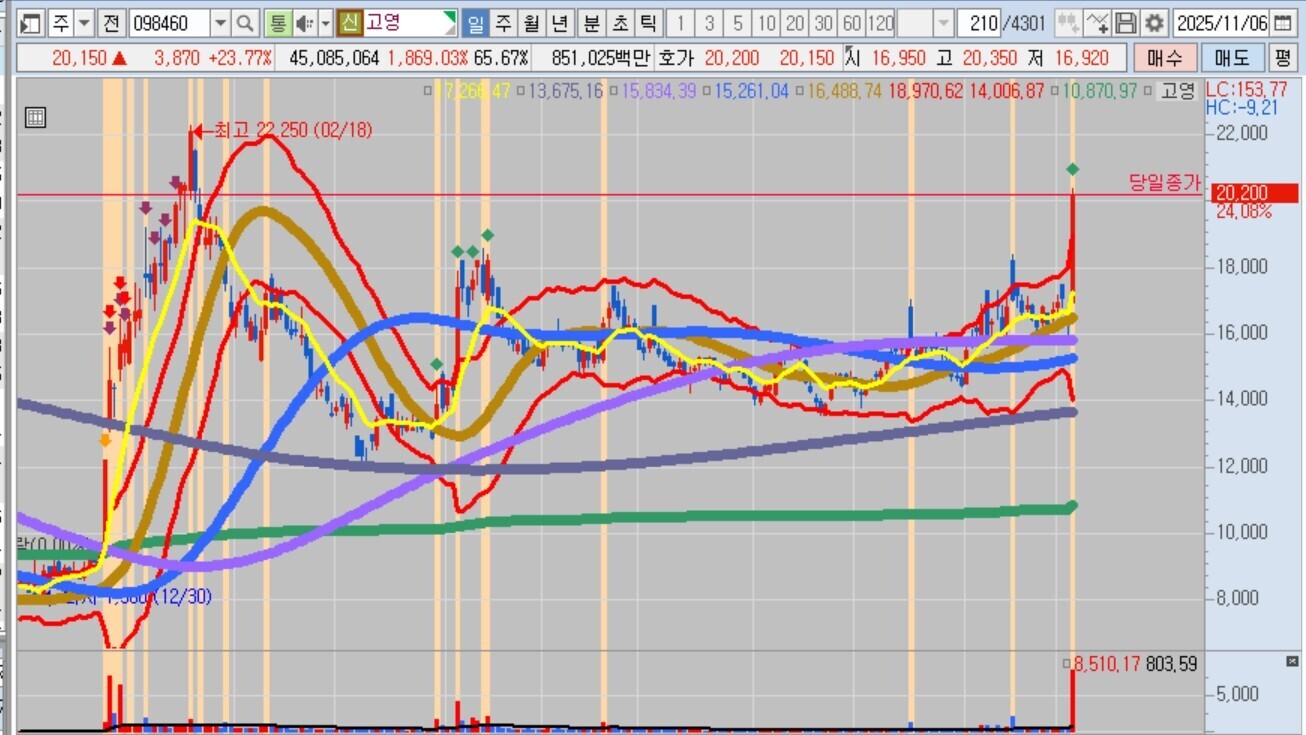Open the 주 market type dropdown arrow
1306x735 pixels.
84,23
